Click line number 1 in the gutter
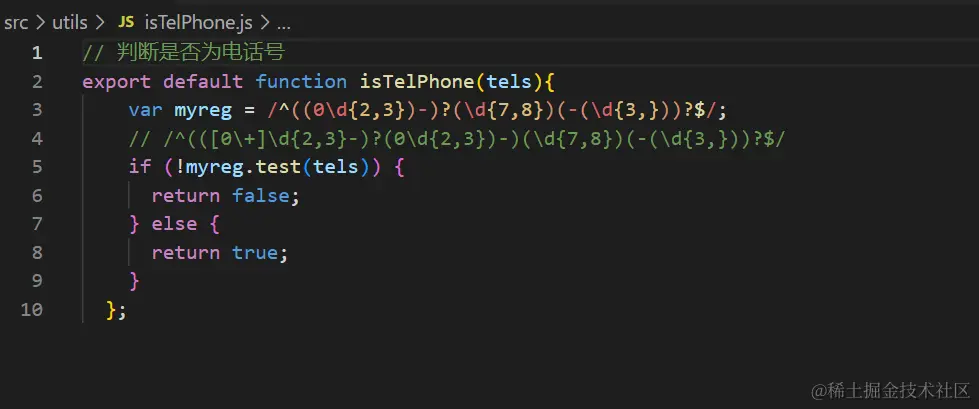Screen dimensions: 979x409 (x=36, y=53)
